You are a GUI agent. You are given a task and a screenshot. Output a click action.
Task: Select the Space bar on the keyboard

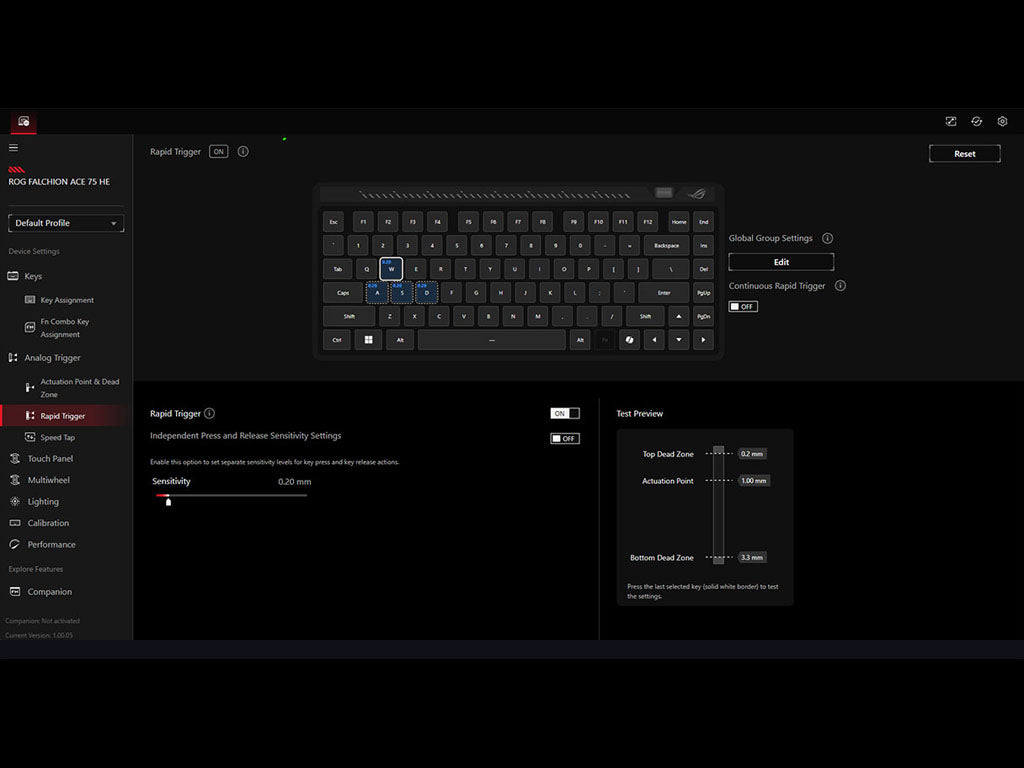[492, 340]
